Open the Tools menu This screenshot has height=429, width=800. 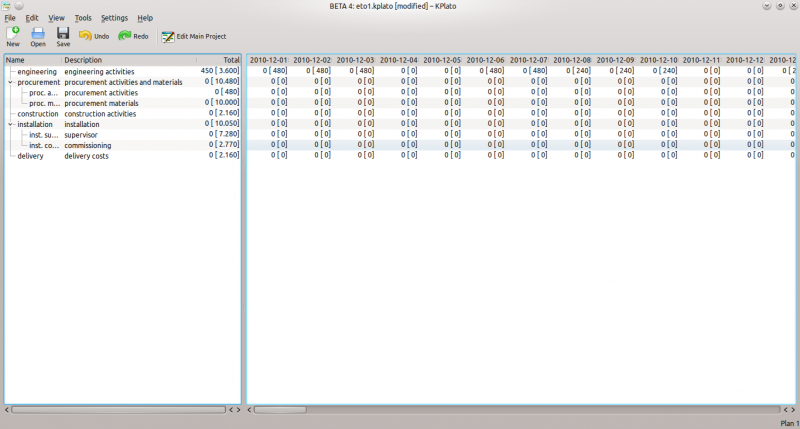83,18
